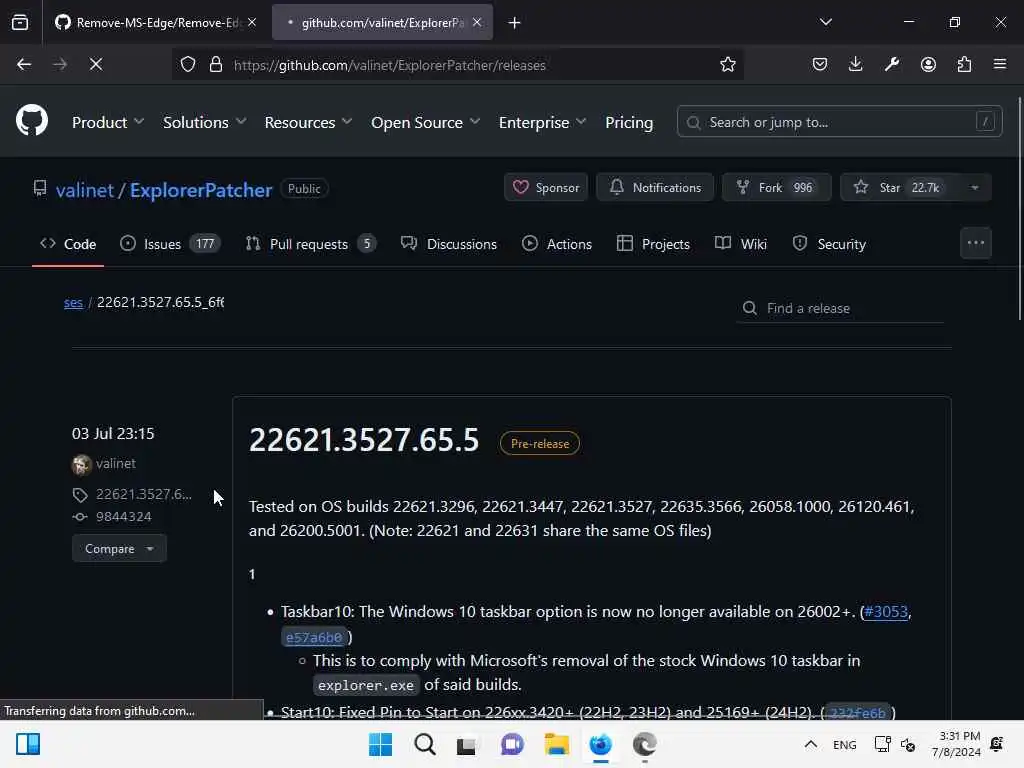Open the list all tabs chevron

pos(825,22)
